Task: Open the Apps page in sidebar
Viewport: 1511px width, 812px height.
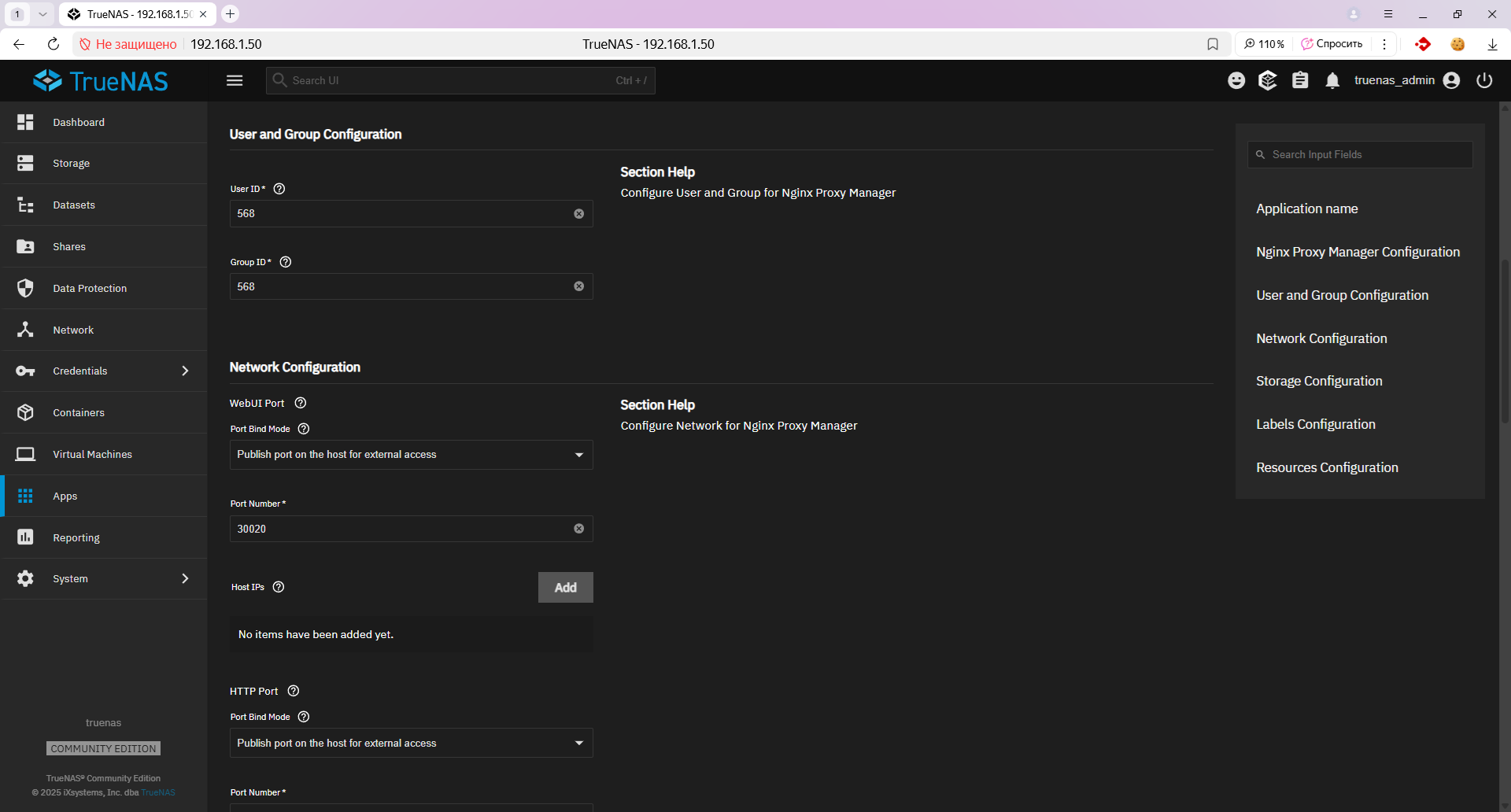Action: [x=65, y=496]
